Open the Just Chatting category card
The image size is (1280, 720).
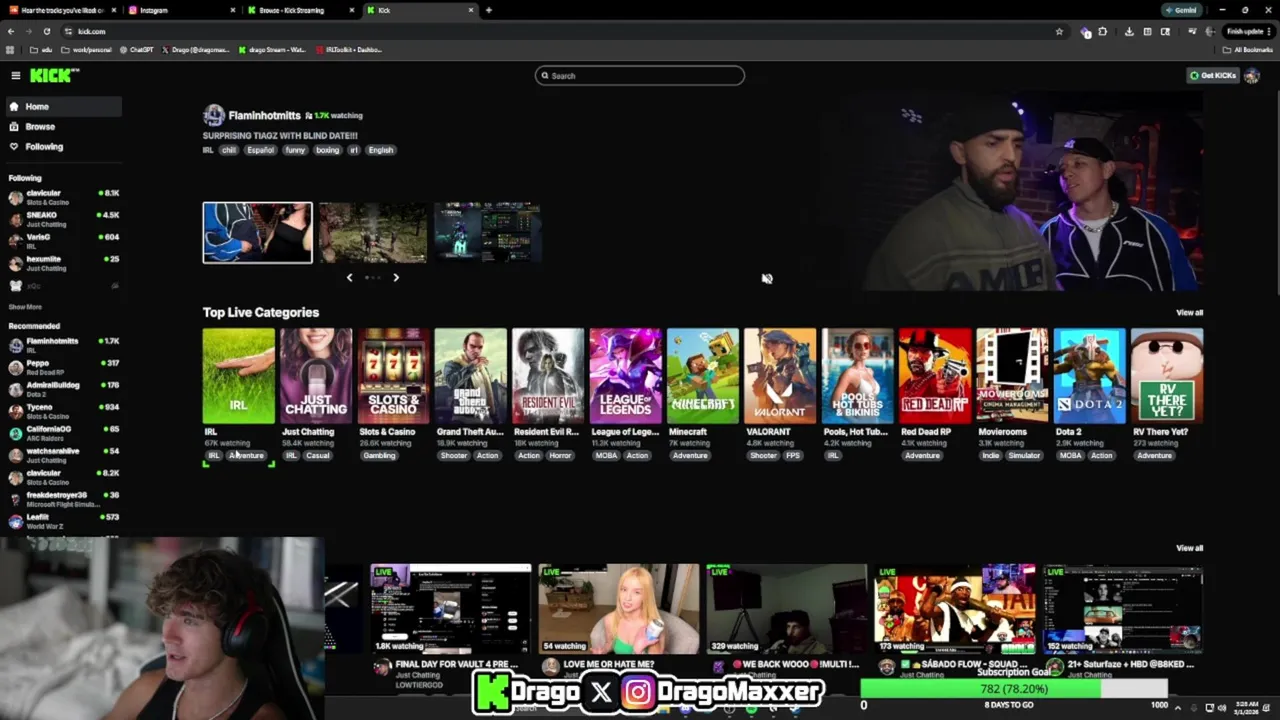coord(316,376)
